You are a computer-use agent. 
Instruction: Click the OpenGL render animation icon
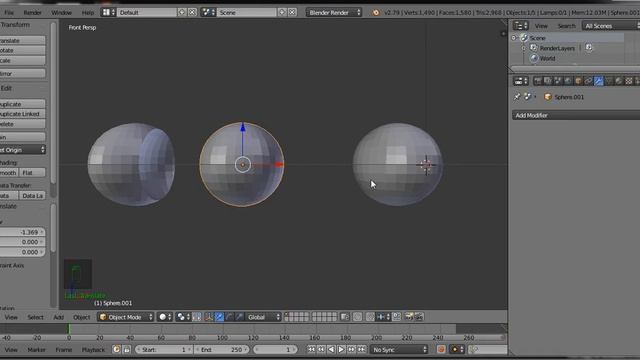419,317
